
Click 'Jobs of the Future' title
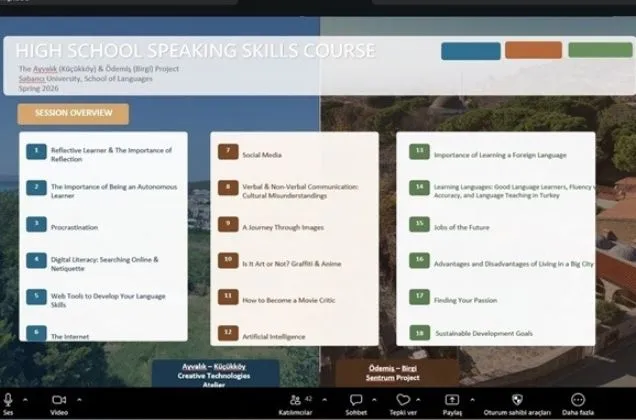pyautogui.click(x=462, y=227)
